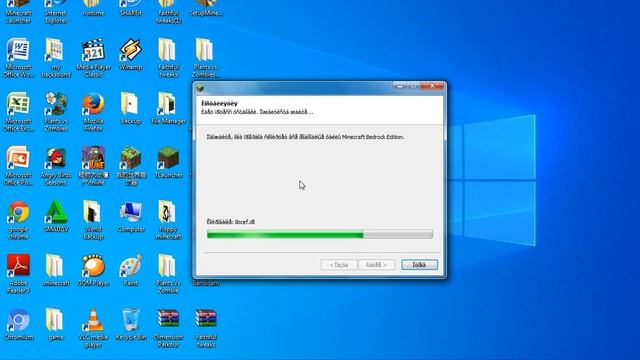Open the Microsoft Office Word shortcut
Viewport: 640px width, 360px height.
18,57
